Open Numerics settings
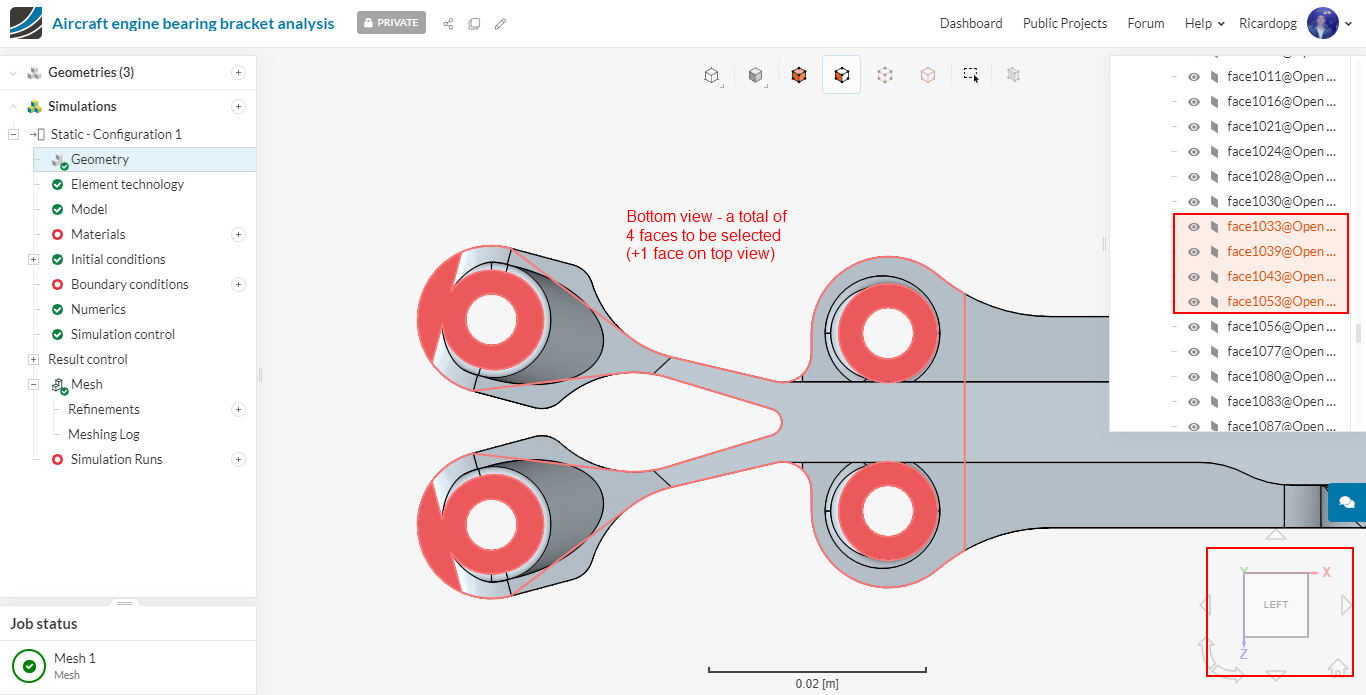Viewport: 1366px width, 695px height. click(98, 309)
